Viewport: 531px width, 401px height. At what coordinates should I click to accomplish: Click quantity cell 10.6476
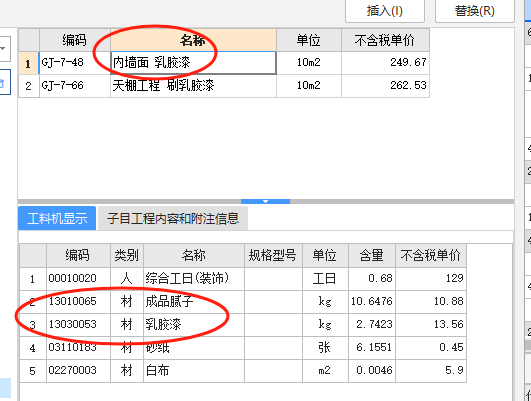click(372, 301)
